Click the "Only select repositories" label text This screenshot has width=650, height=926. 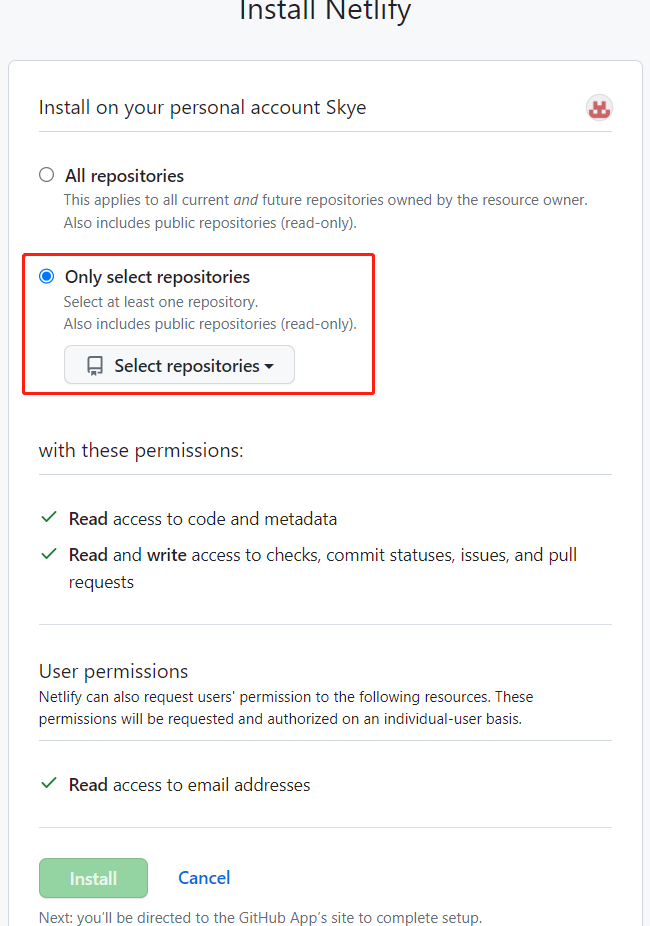pyautogui.click(x=157, y=277)
